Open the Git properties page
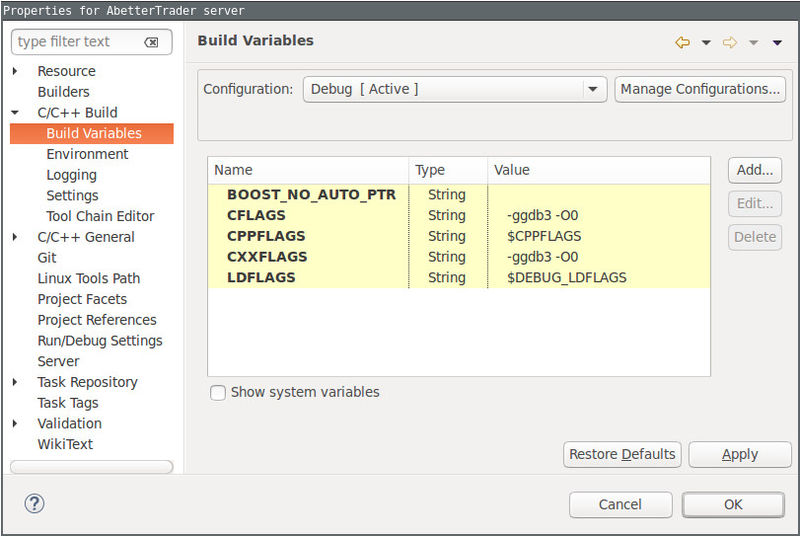Viewport: 800px width, 536px height. (47, 258)
